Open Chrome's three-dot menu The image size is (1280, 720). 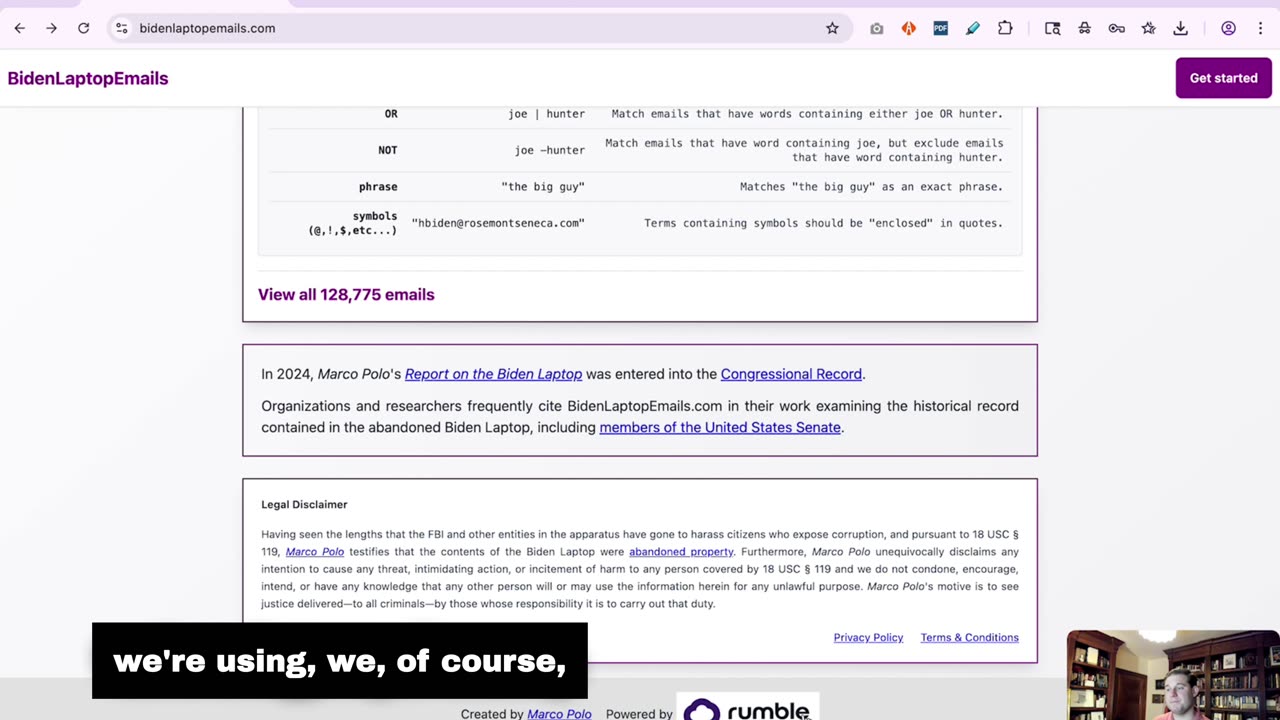tap(1260, 29)
